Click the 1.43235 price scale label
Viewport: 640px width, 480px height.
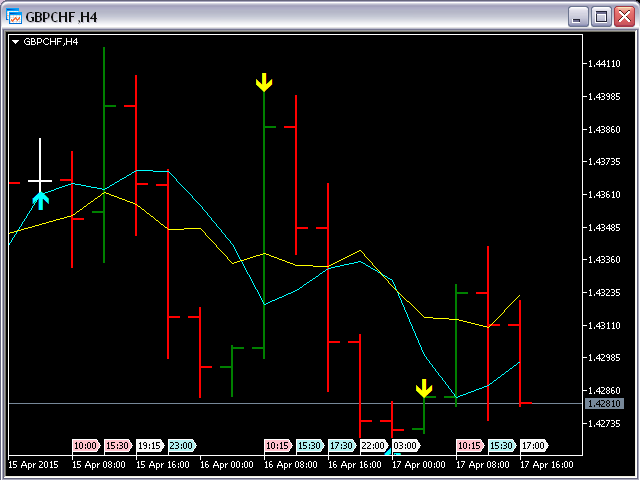click(604, 293)
